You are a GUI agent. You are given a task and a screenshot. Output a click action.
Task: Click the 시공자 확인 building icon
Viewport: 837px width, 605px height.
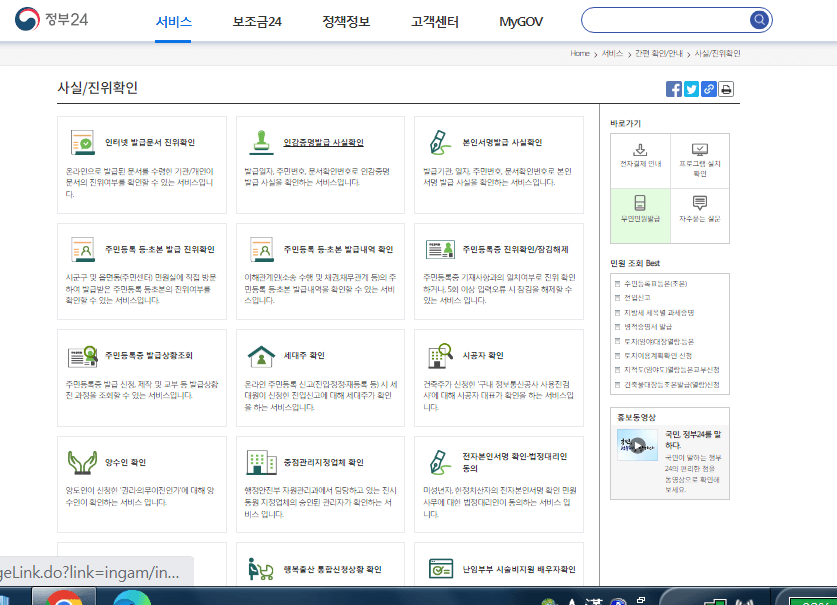point(440,356)
